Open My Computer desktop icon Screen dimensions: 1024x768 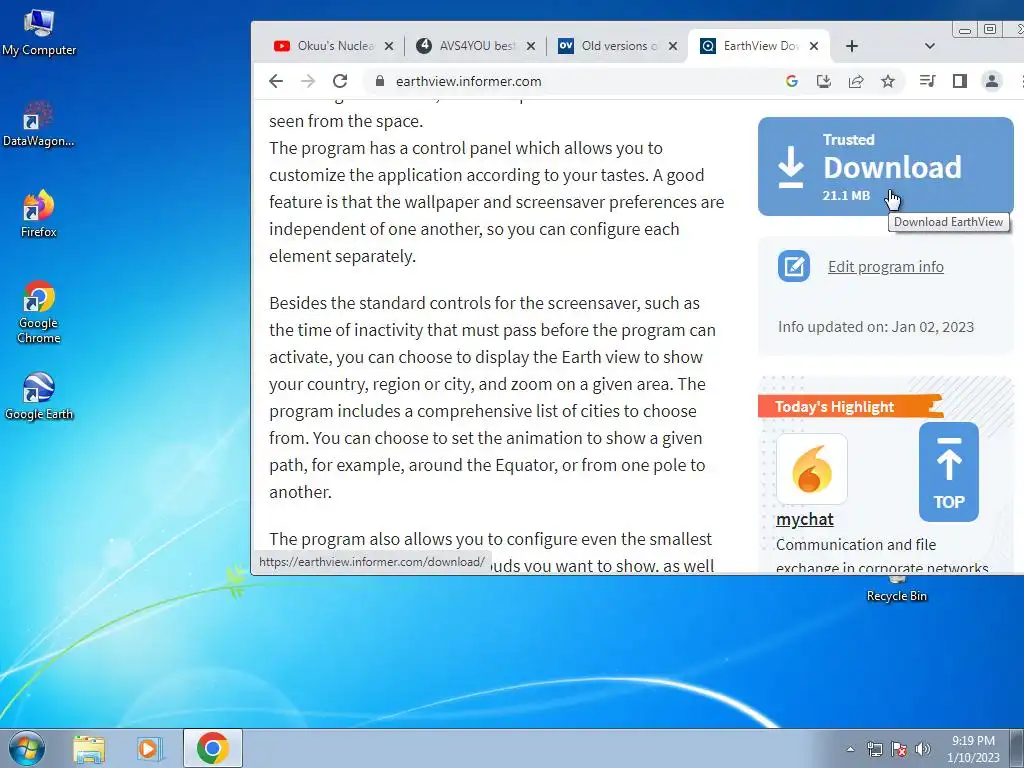pos(39,33)
